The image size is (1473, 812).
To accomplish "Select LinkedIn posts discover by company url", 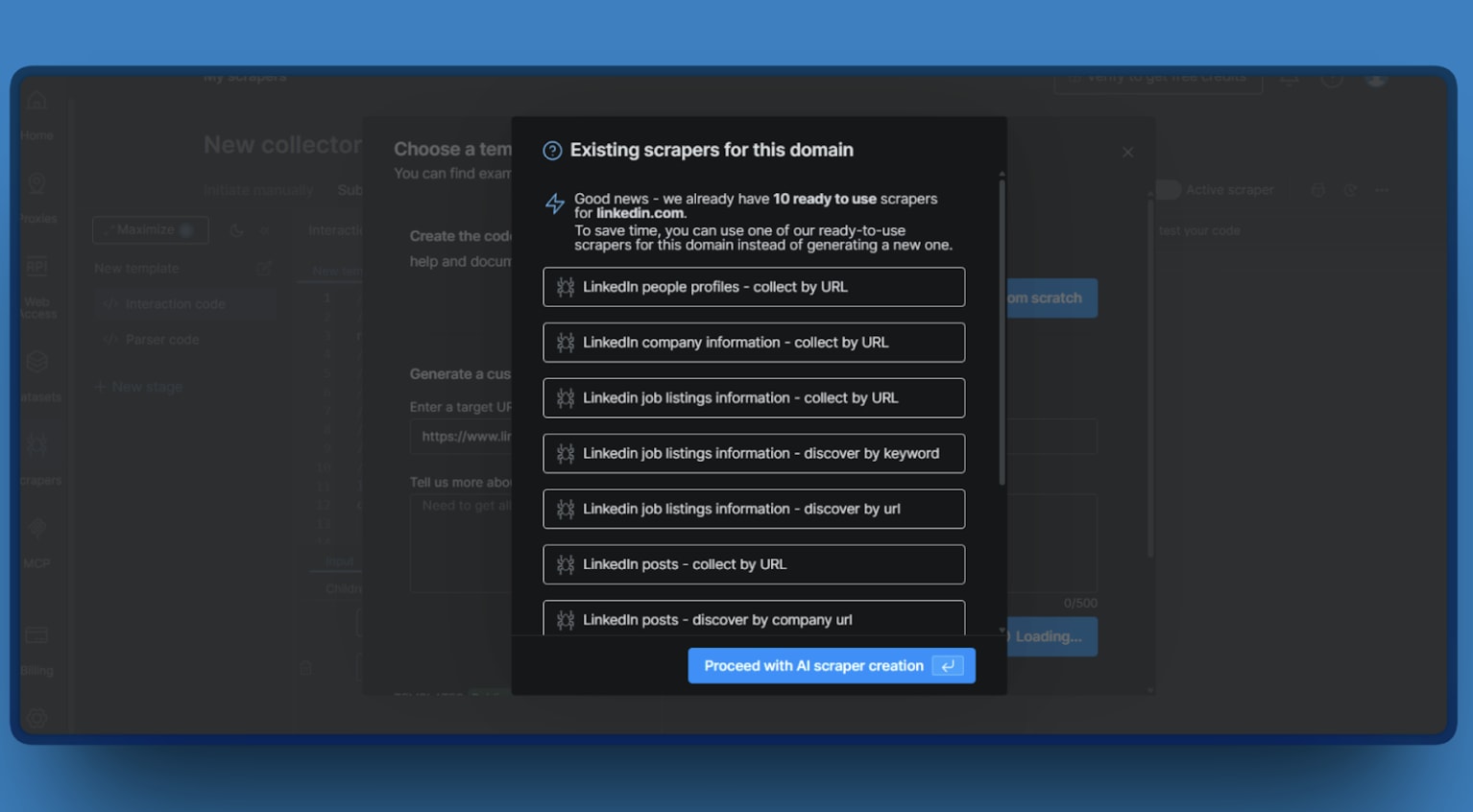I will [x=754, y=618].
